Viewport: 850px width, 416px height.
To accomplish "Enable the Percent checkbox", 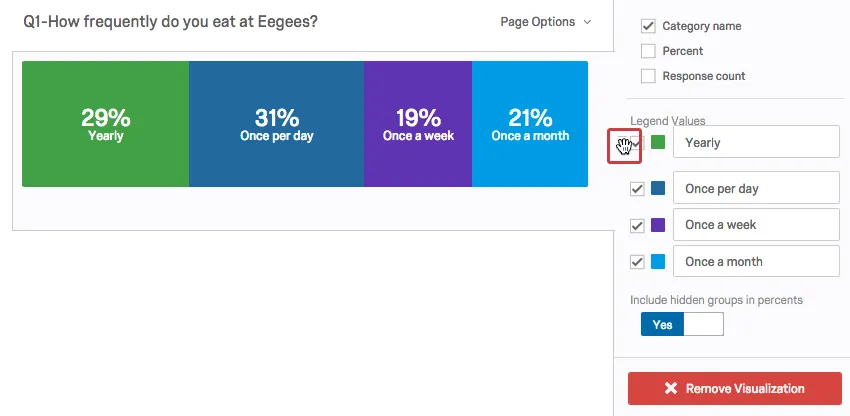I will point(648,51).
